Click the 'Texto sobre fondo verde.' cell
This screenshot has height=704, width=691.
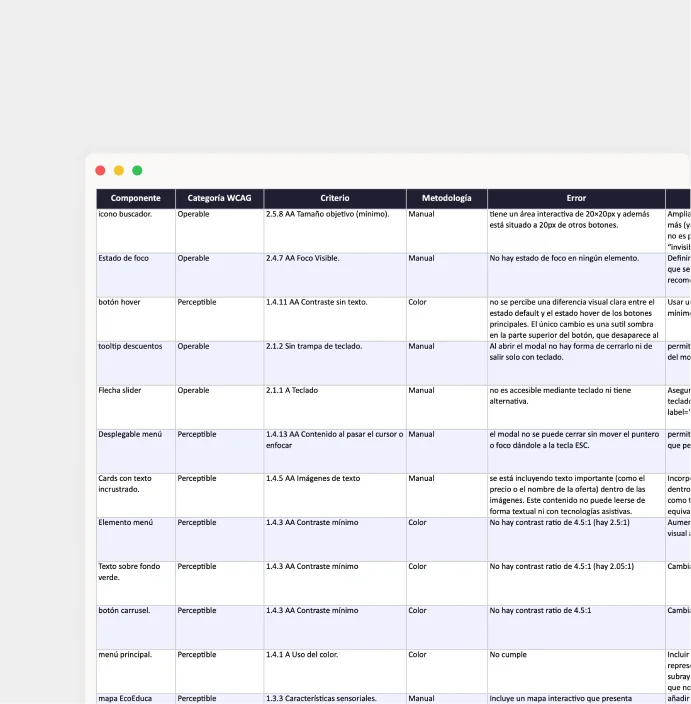136,583
